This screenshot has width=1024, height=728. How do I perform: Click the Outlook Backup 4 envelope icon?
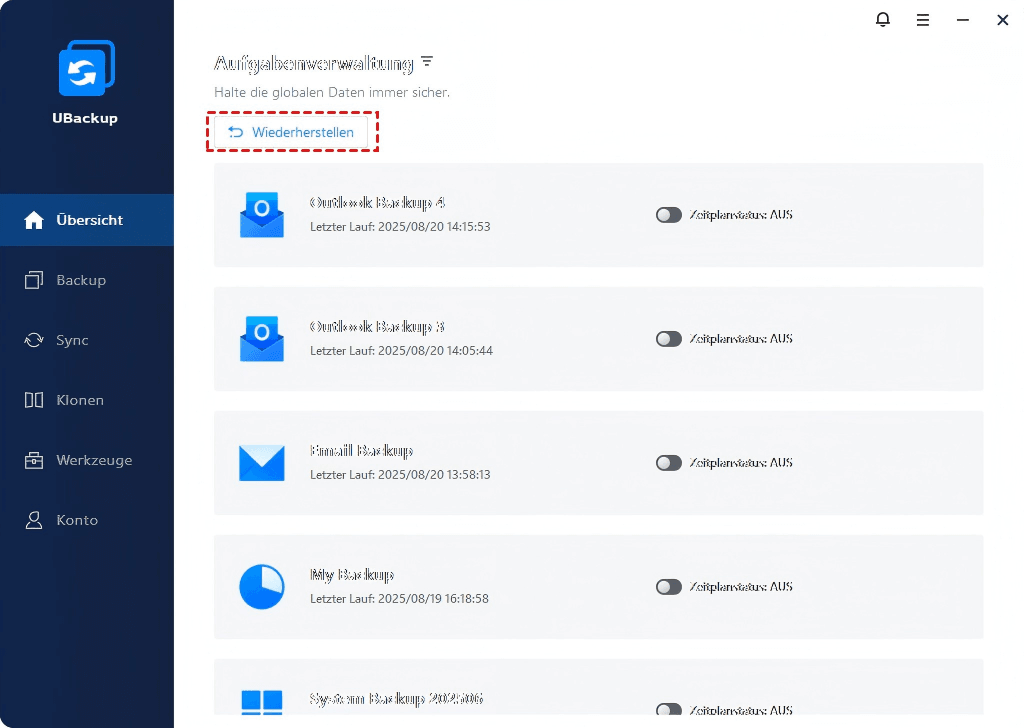[262, 215]
